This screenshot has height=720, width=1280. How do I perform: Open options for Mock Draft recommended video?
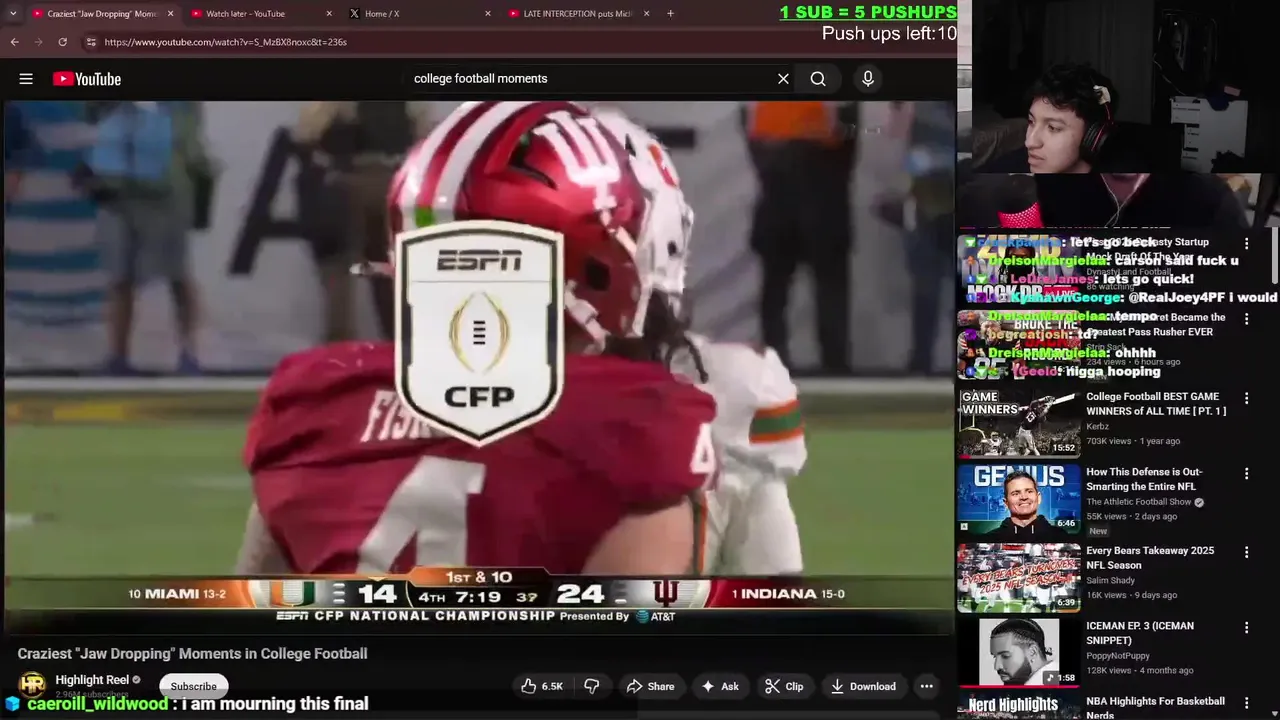click(x=1246, y=243)
